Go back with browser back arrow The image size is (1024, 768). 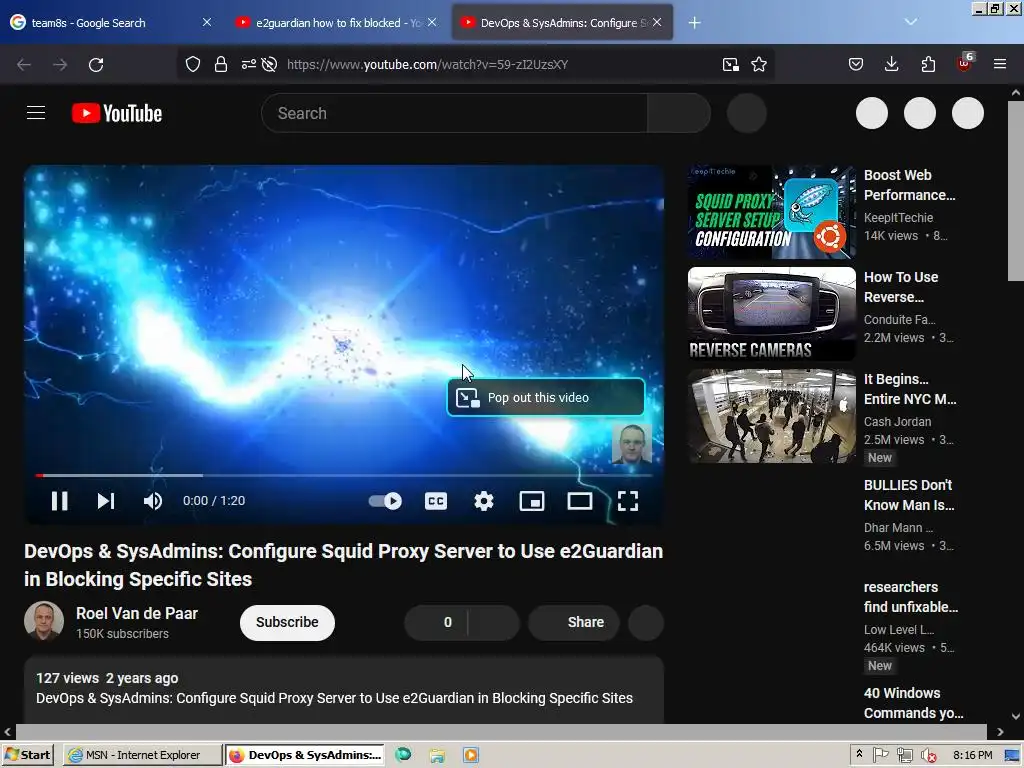coord(24,65)
